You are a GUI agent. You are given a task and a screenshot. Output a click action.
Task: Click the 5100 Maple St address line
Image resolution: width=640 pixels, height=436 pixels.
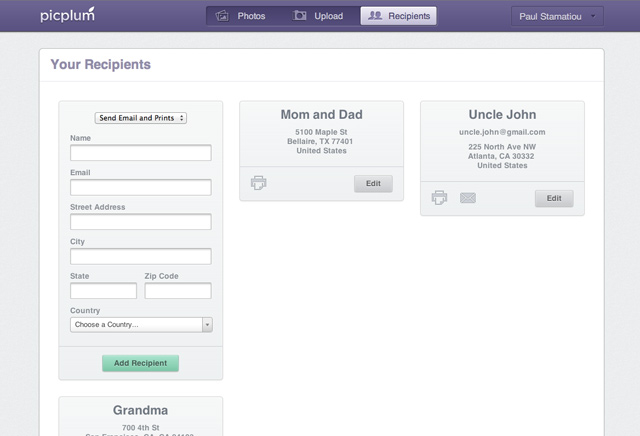tap(321, 132)
